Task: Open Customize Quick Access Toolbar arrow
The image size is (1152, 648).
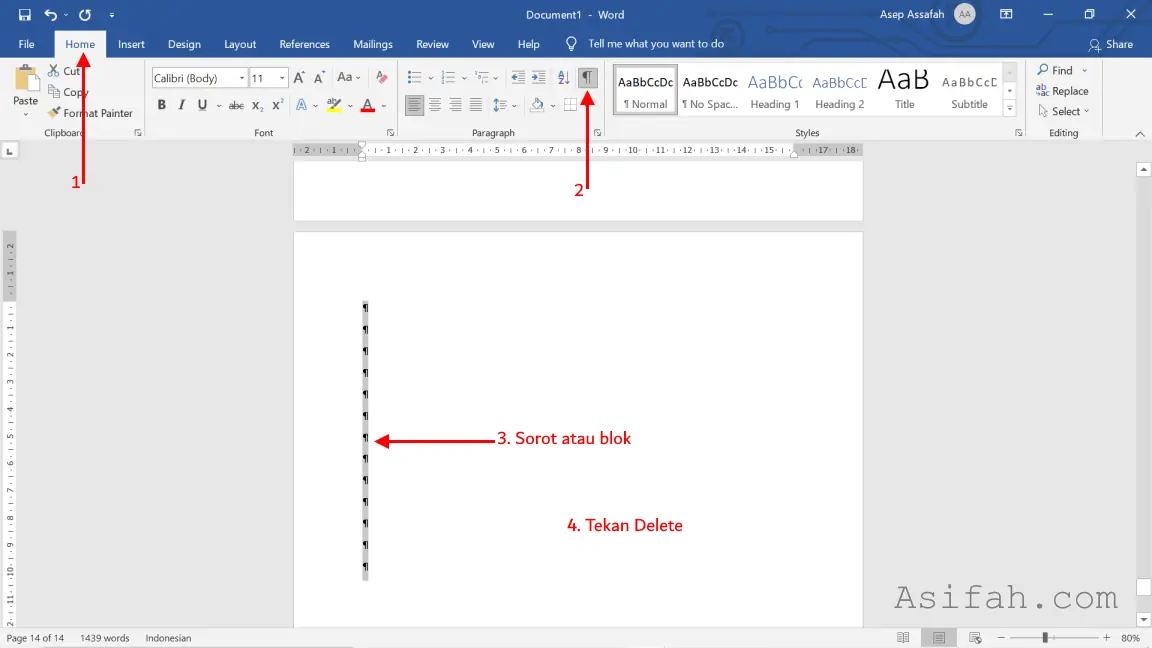Action: [x=112, y=15]
